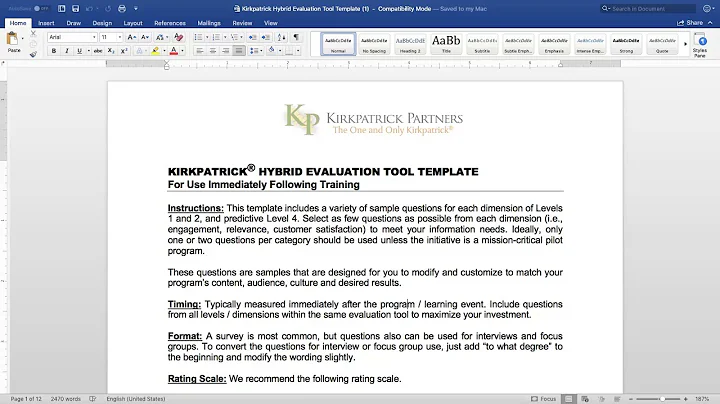Open the Line Spacing dropdown
Image resolution: width=720 pixels, height=404 pixels.
pyautogui.click(x=256, y=51)
